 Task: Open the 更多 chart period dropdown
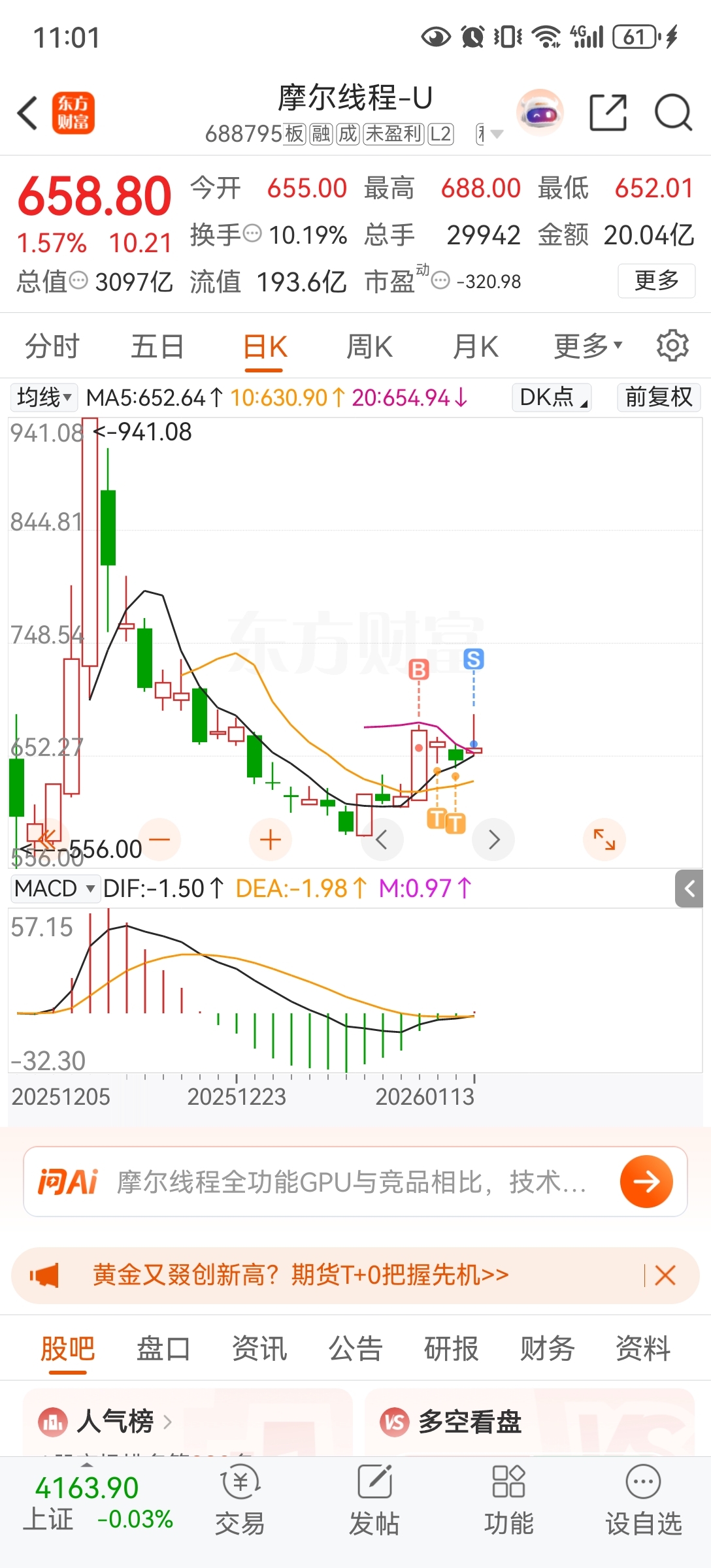click(588, 346)
